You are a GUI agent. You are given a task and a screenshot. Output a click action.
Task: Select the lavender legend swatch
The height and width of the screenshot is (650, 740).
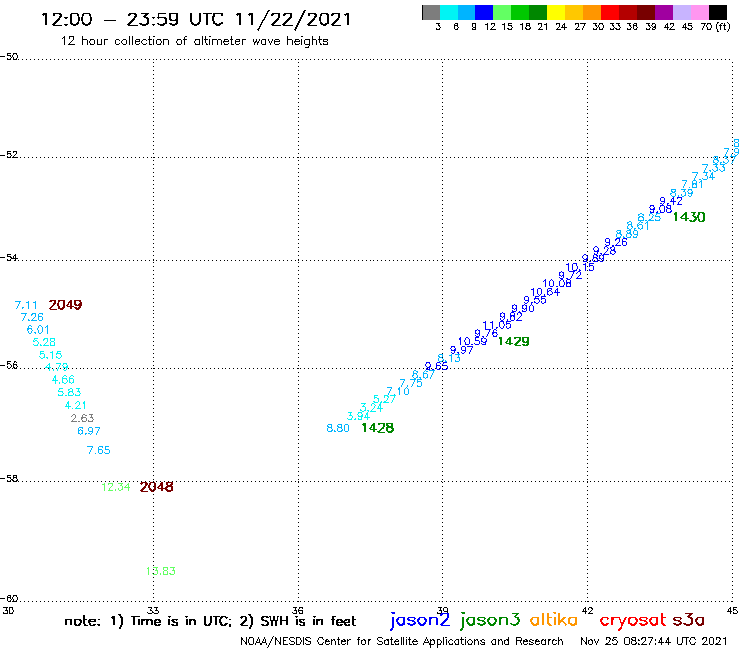tap(681, 12)
